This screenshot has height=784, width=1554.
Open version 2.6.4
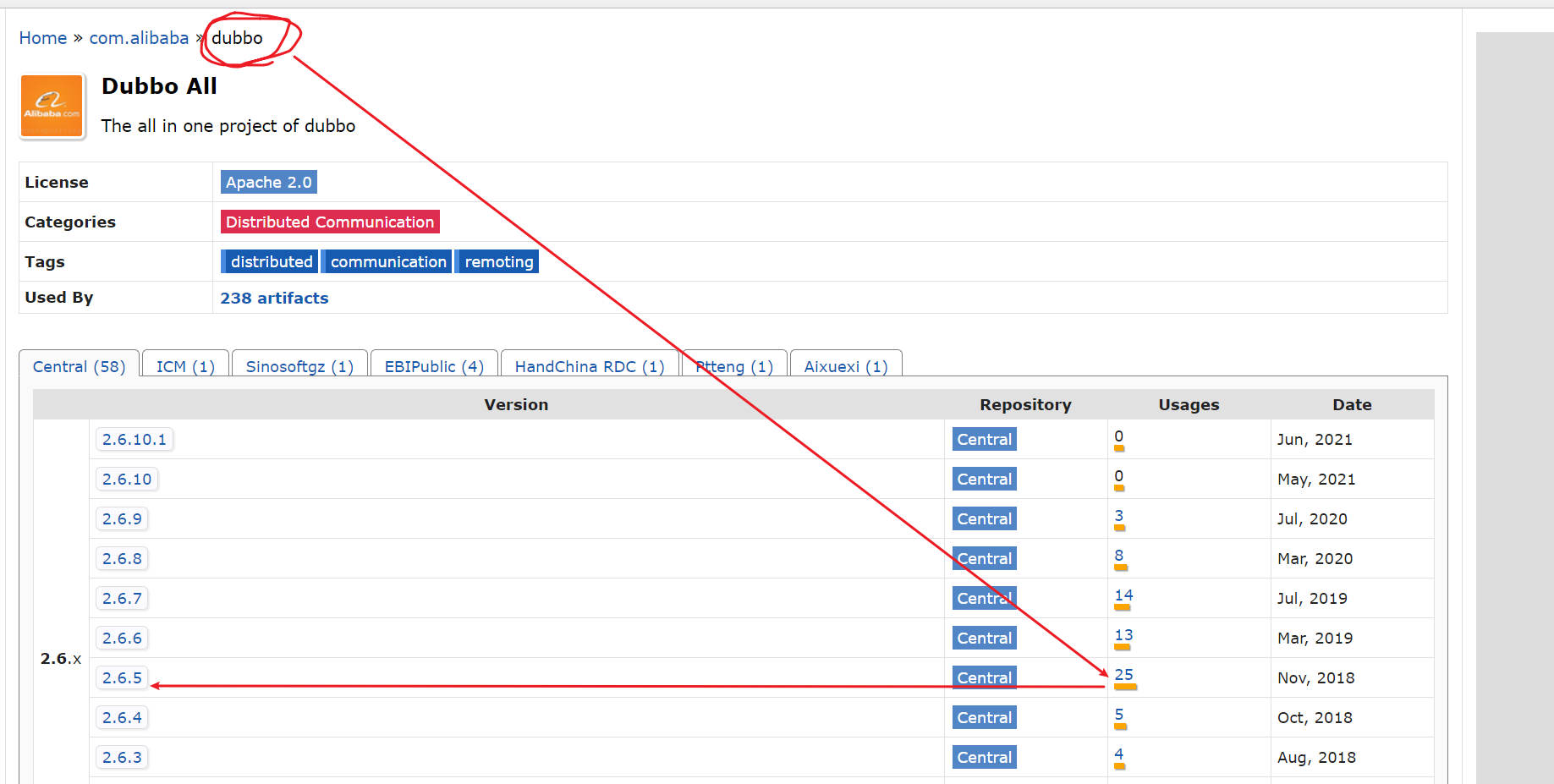(x=122, y=717)
